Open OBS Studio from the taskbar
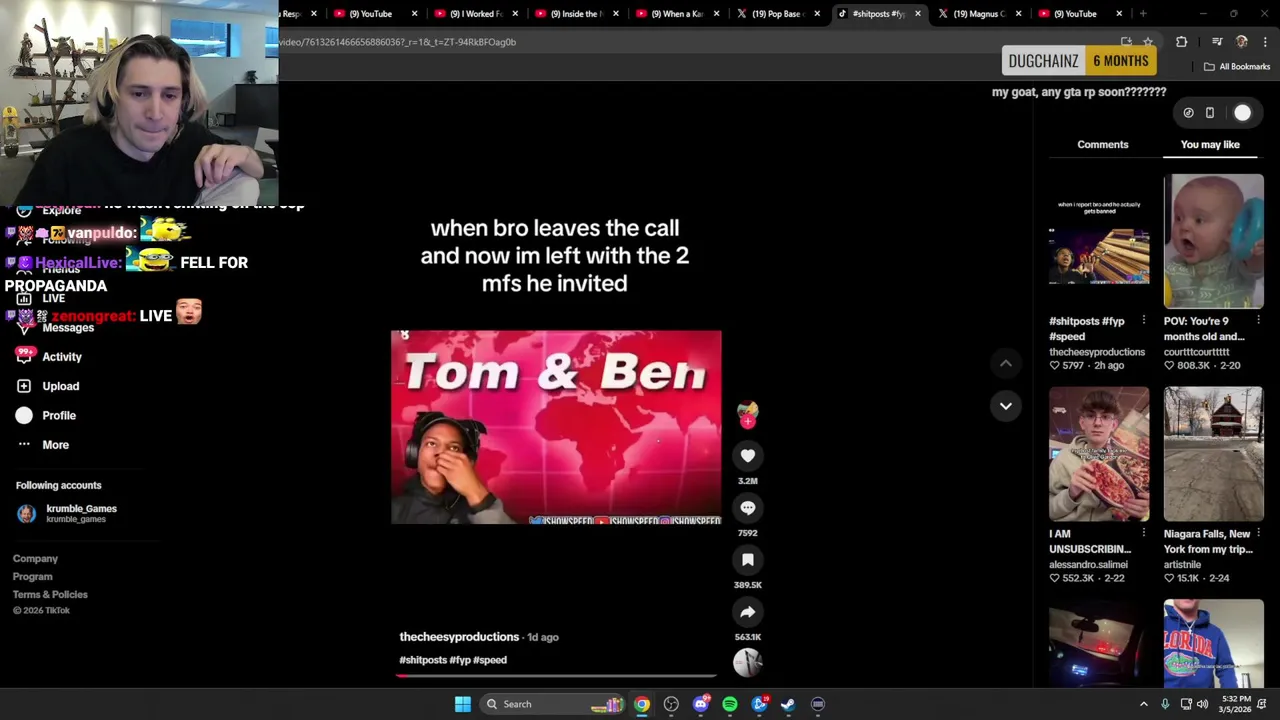 [671, 704]
